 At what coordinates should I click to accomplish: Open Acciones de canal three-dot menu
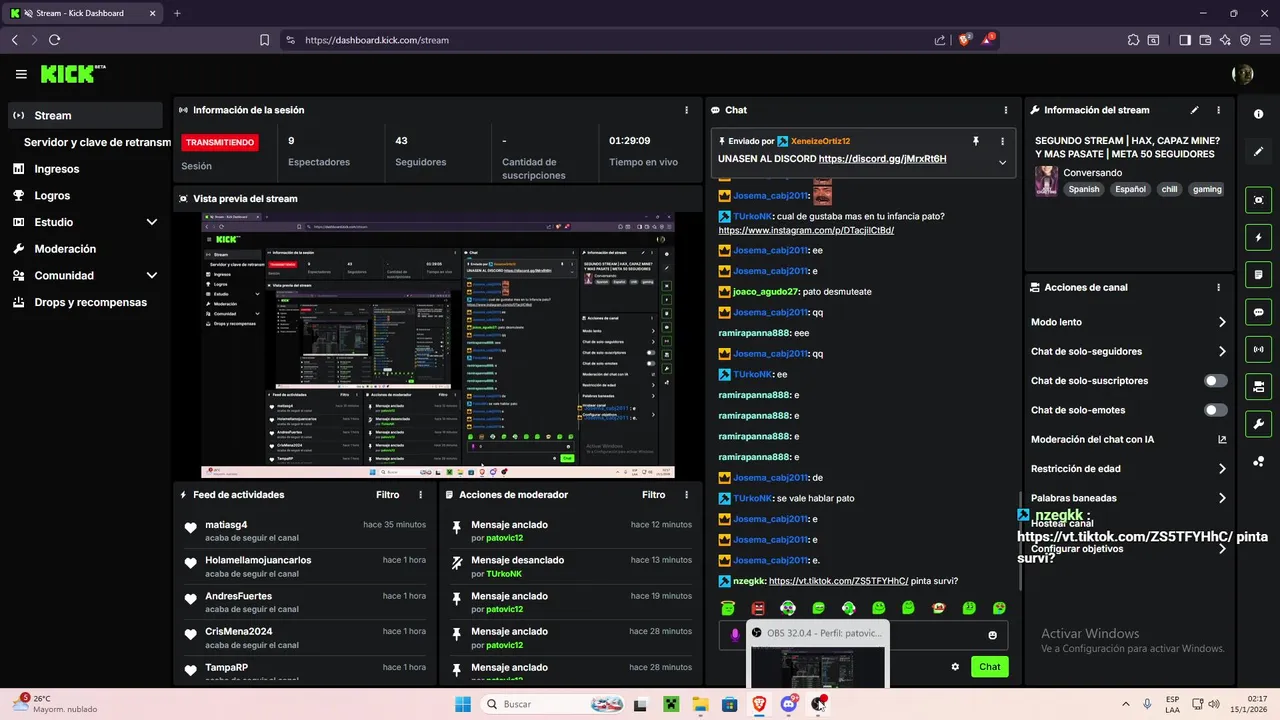[x=1218, y=287]
